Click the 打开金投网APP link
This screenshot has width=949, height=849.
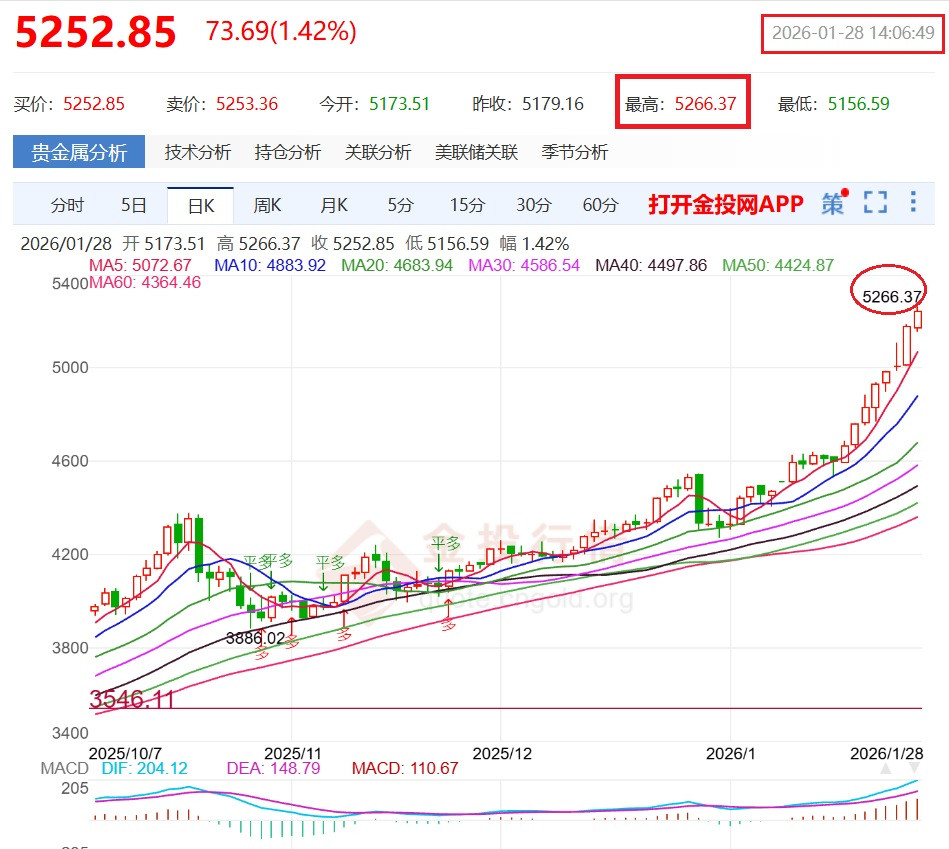click(725, 204)
